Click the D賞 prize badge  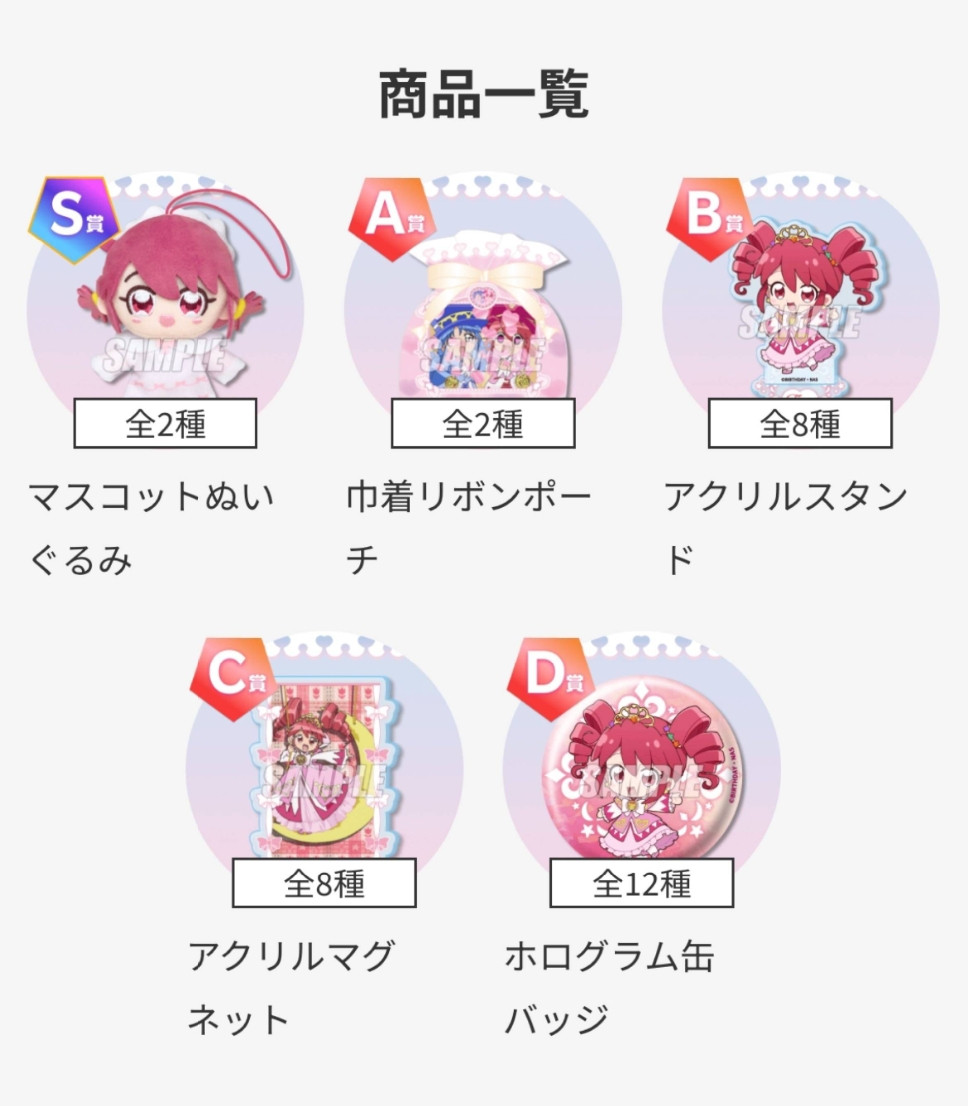click(550, 679)
